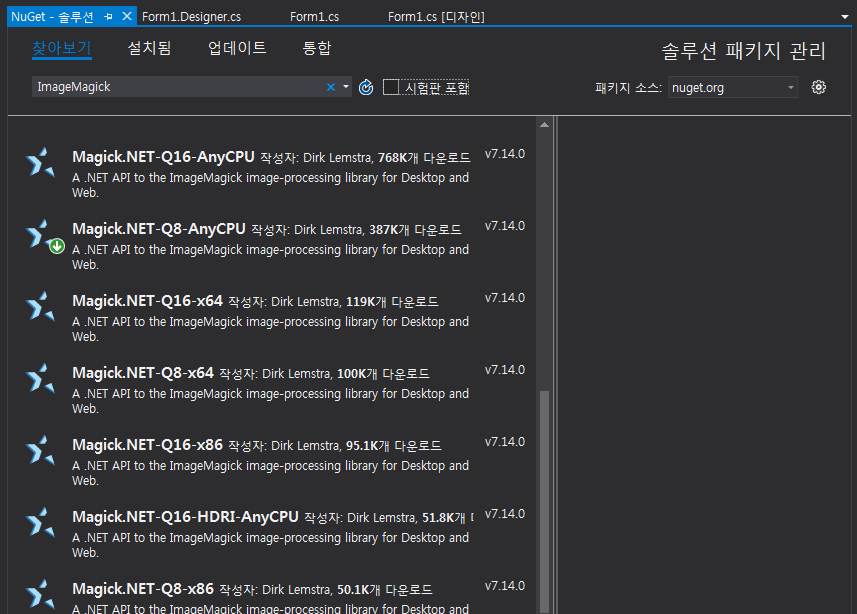The image size is (857, 614).
Task: Select the Magick.NET-Q16-x86 package title
Action: click(148, 445)
